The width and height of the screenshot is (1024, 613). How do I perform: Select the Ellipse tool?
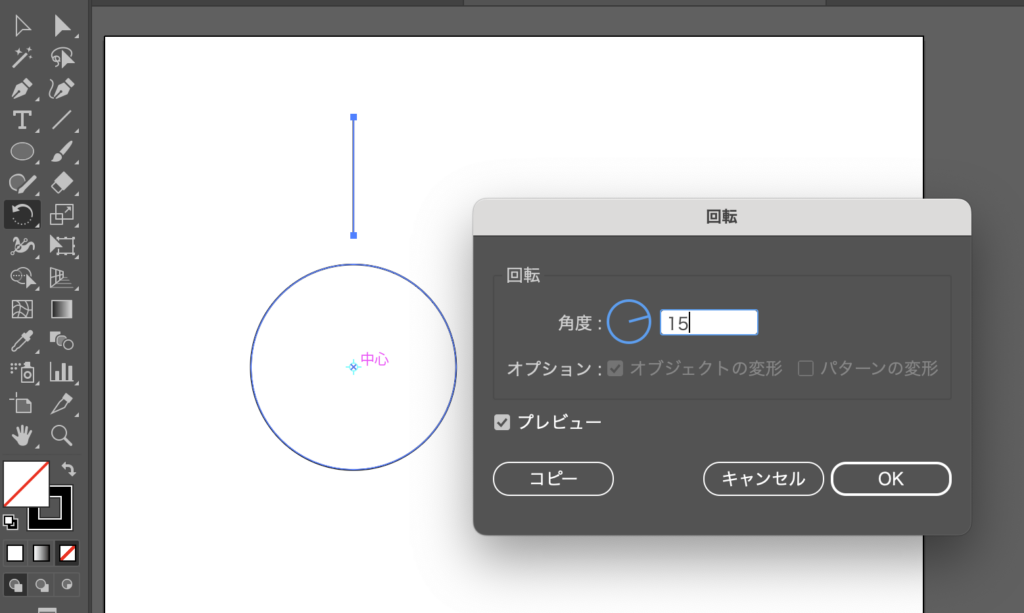click(22, 152)
